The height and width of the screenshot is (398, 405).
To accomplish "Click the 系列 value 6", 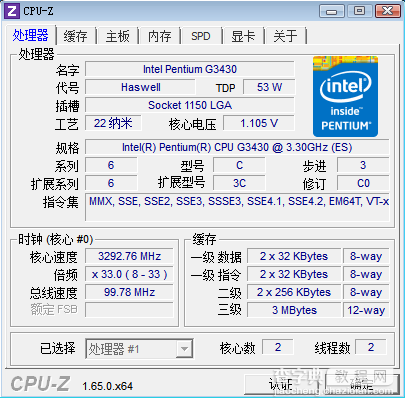I will [111, 165].
